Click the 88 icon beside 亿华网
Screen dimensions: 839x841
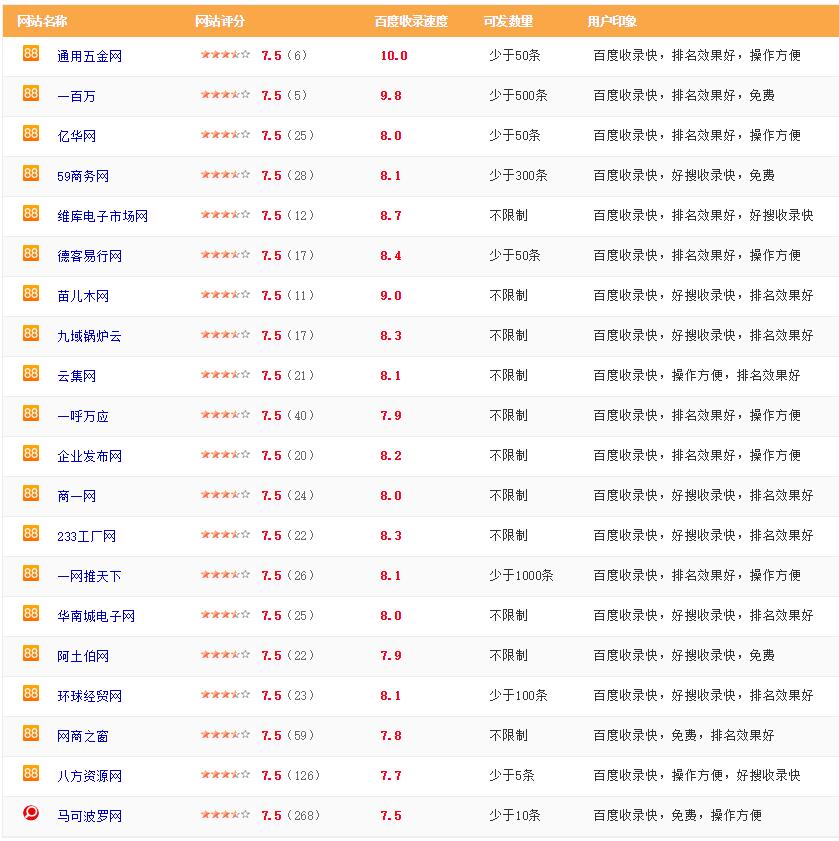pyautogui.click(x=31, y=133)
